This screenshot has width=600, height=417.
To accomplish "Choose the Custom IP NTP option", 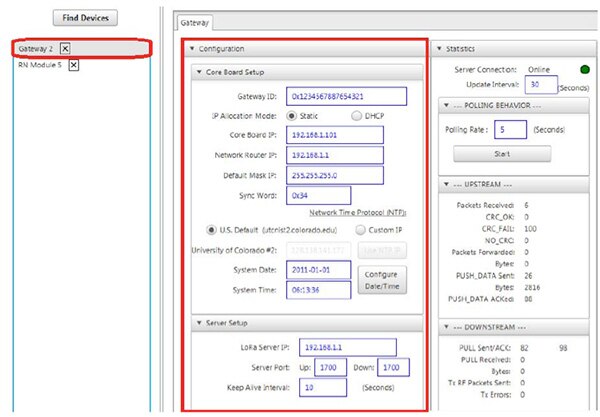I will [x=346, y=230].
